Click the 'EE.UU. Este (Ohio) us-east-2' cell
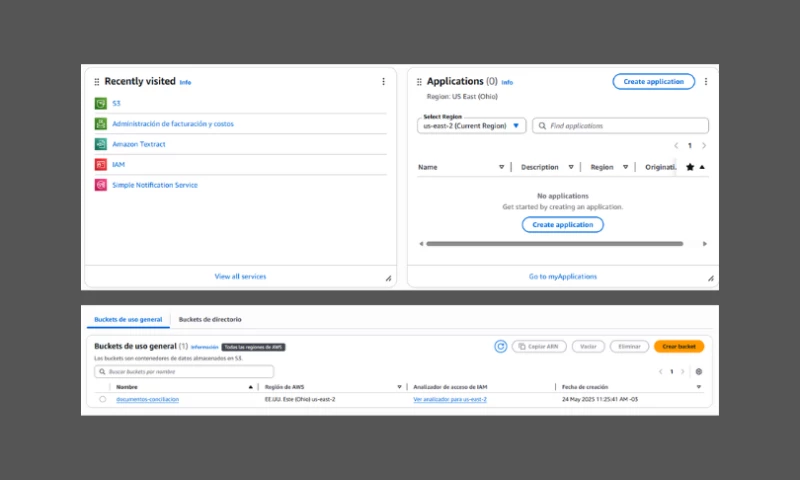Viewport: 800px width, 480px height. [300, 399]
